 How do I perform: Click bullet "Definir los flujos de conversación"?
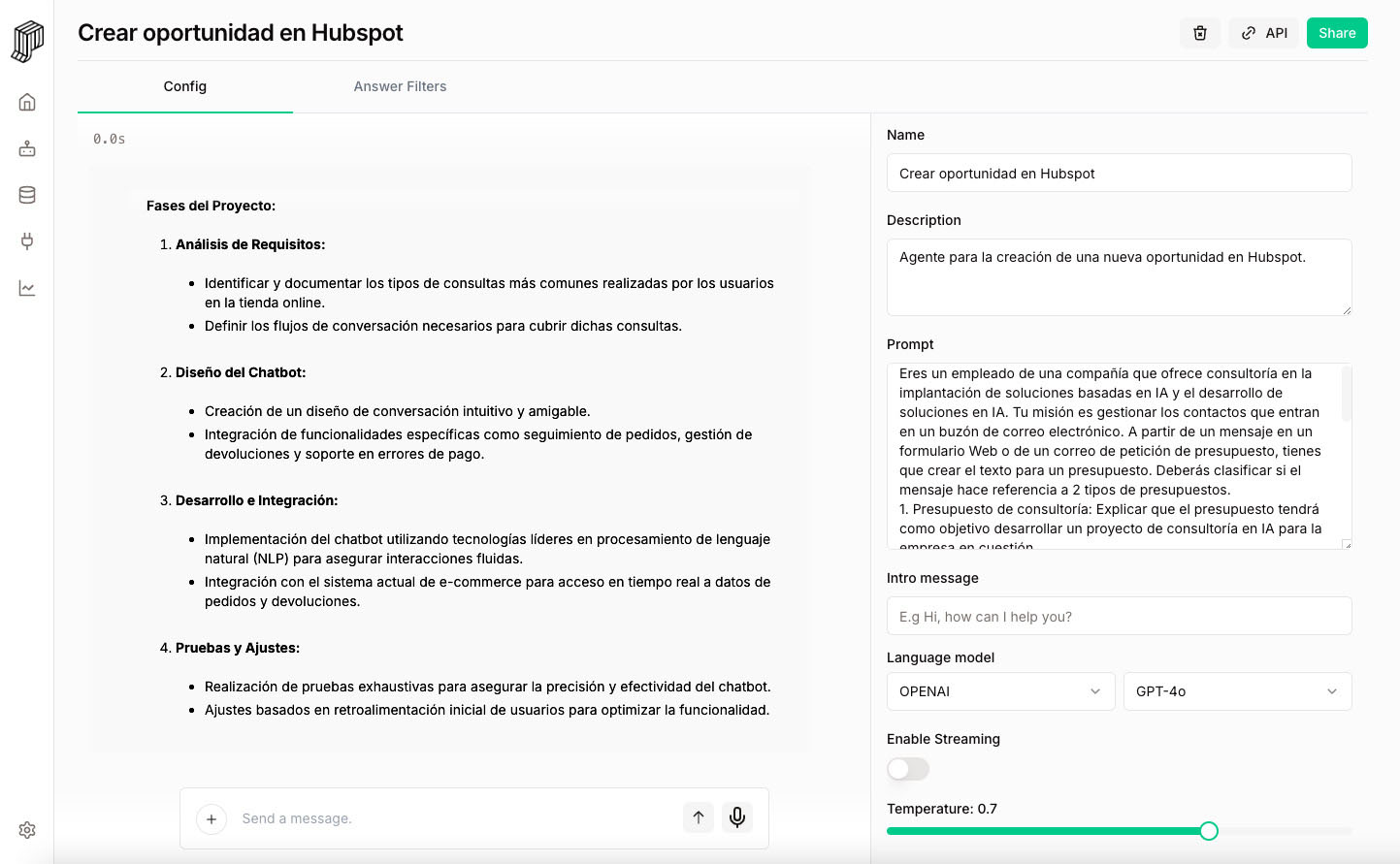(443, 326)
